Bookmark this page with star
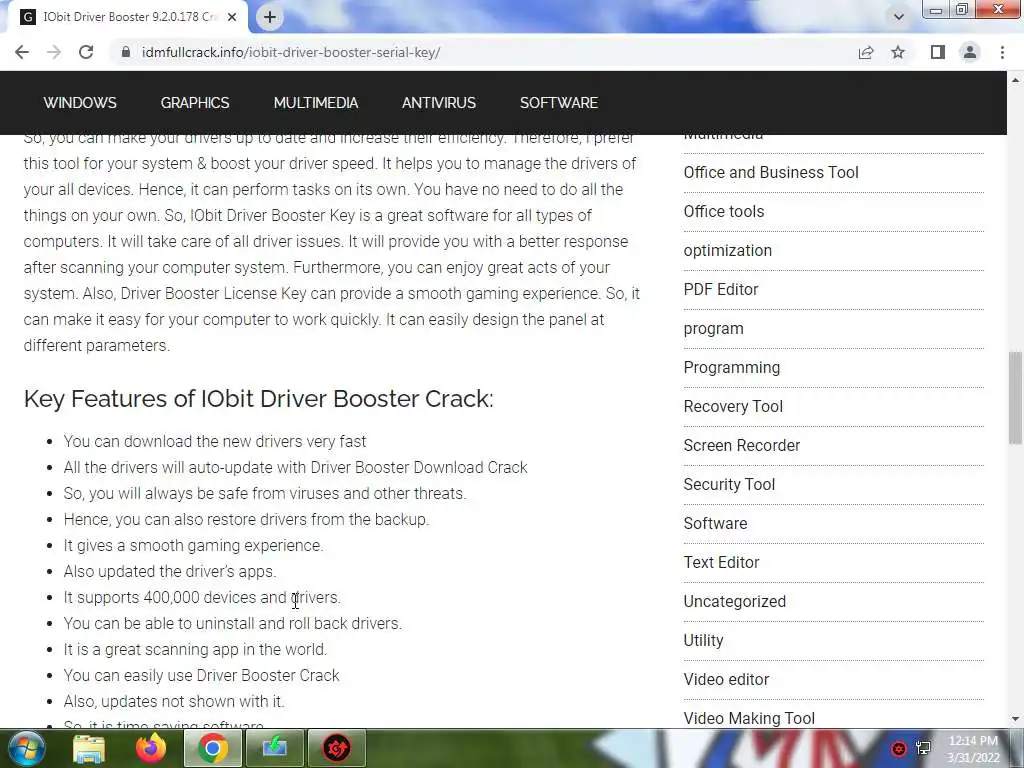This screenshot has height=768, width=1024. click(898, 52)
